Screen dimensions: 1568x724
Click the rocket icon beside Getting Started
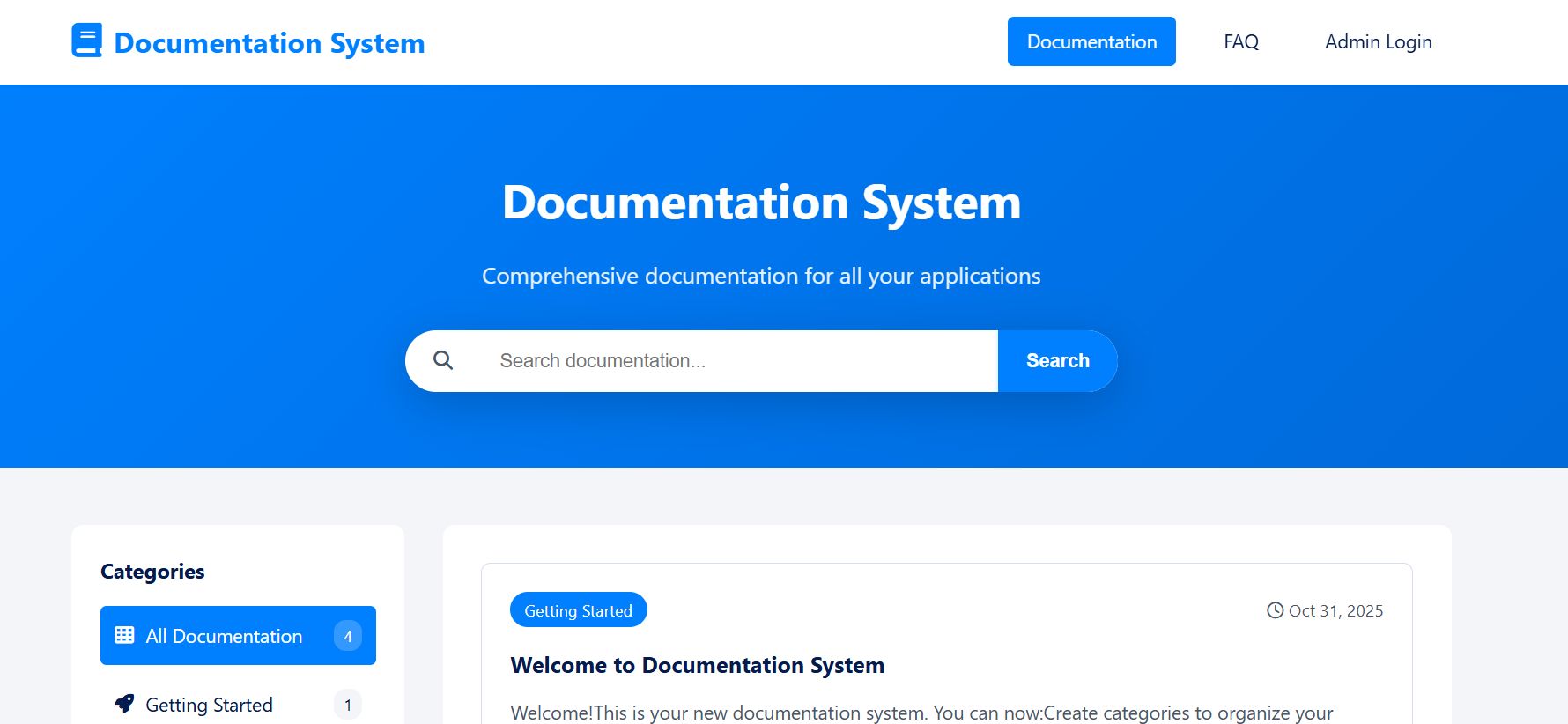[x=124, y=704]
